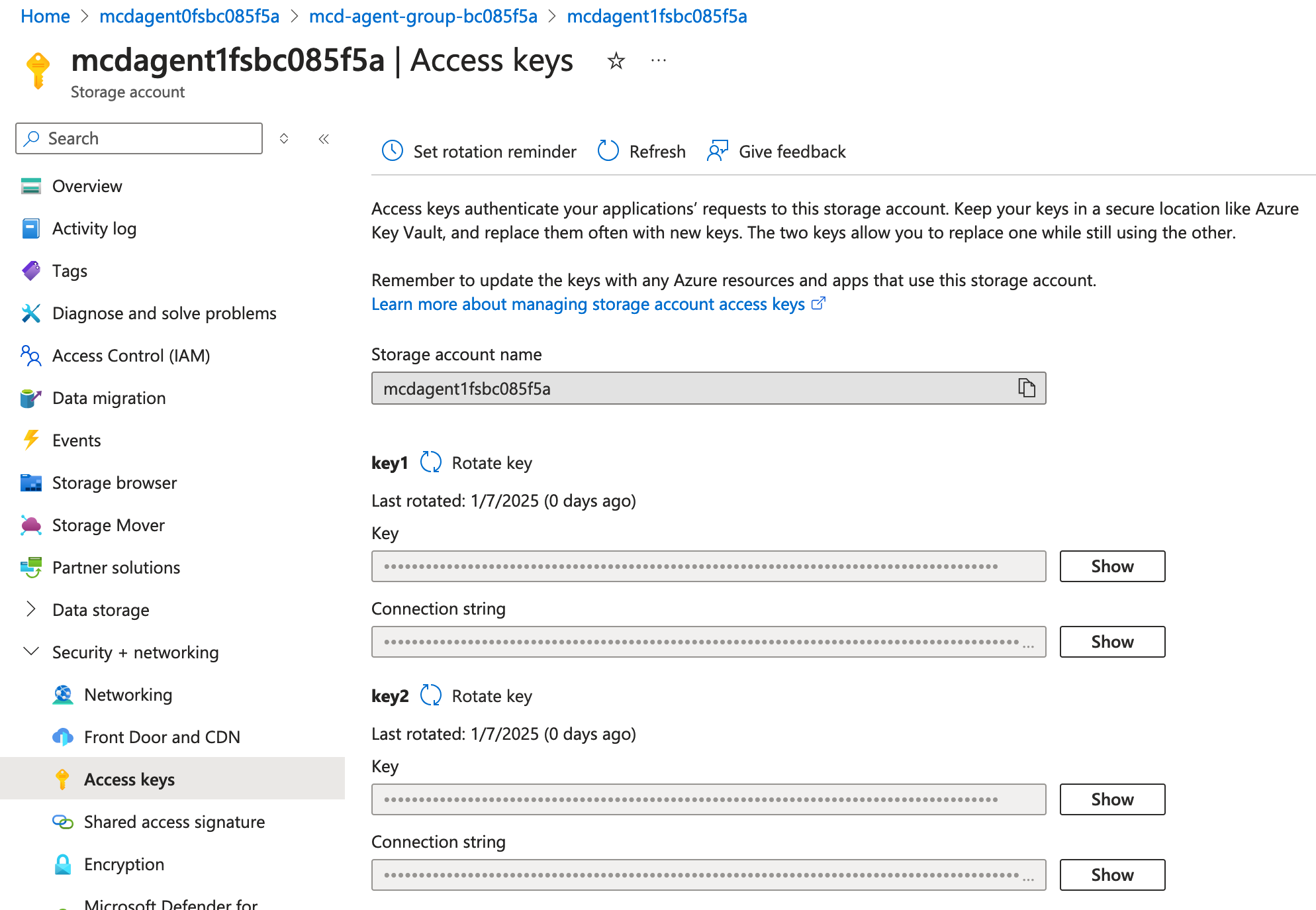Click the Tags icon
1316x910 pixels.
[x=31, y=271]
